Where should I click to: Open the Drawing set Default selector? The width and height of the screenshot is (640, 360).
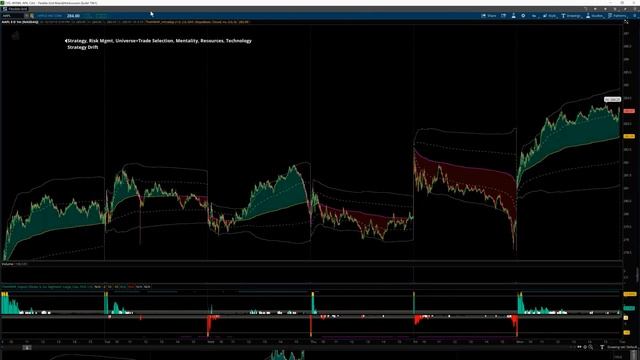622,347
